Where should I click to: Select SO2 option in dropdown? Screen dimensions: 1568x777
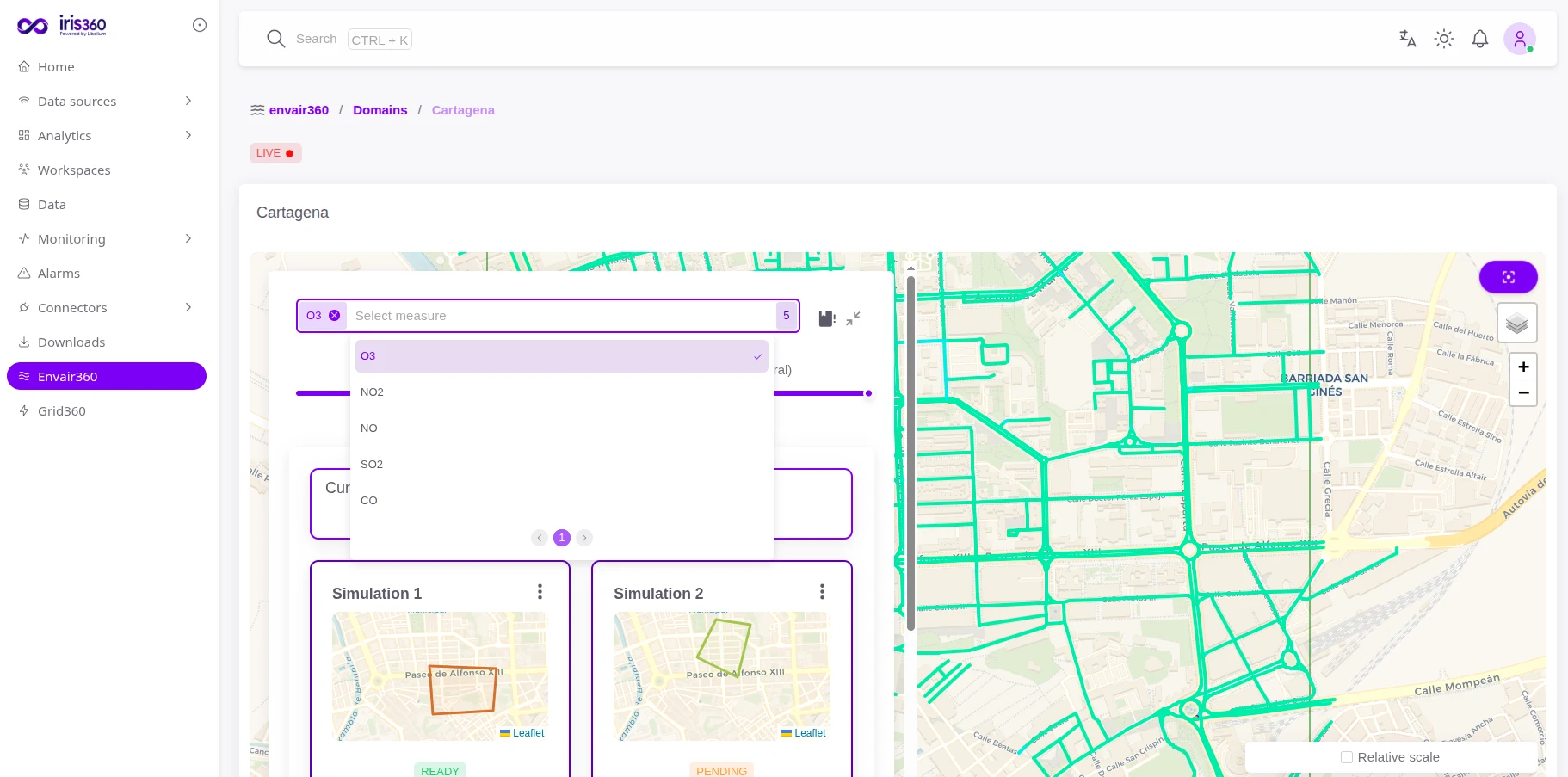(x=561, y=465)
